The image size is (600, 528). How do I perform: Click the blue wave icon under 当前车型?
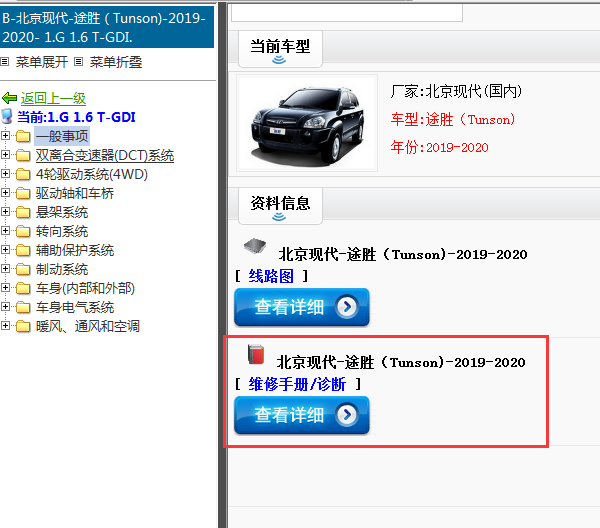[279, 60]
